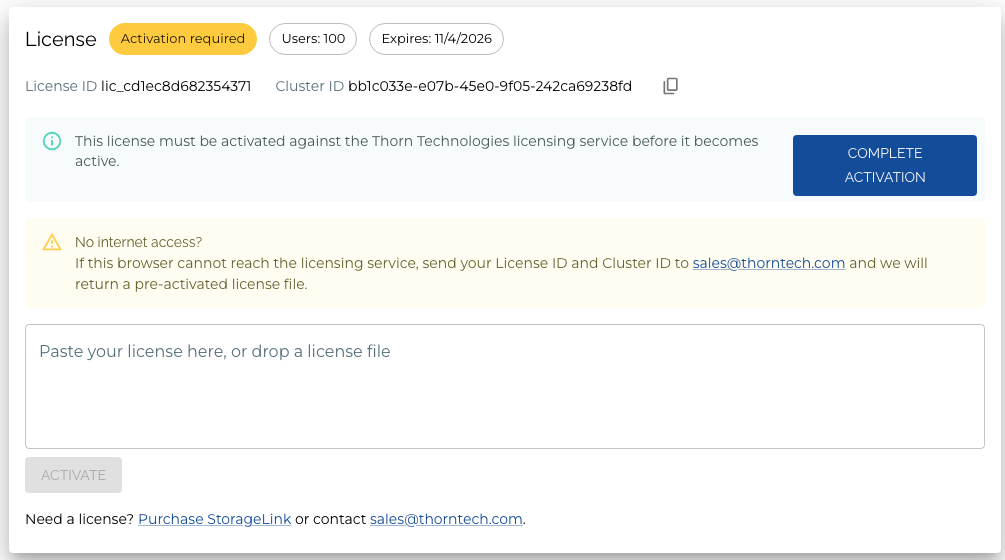Screen dimensions: 1005x560
Task: Click the Expires: 11/4/2026 chip
Action: click(436, 39)
